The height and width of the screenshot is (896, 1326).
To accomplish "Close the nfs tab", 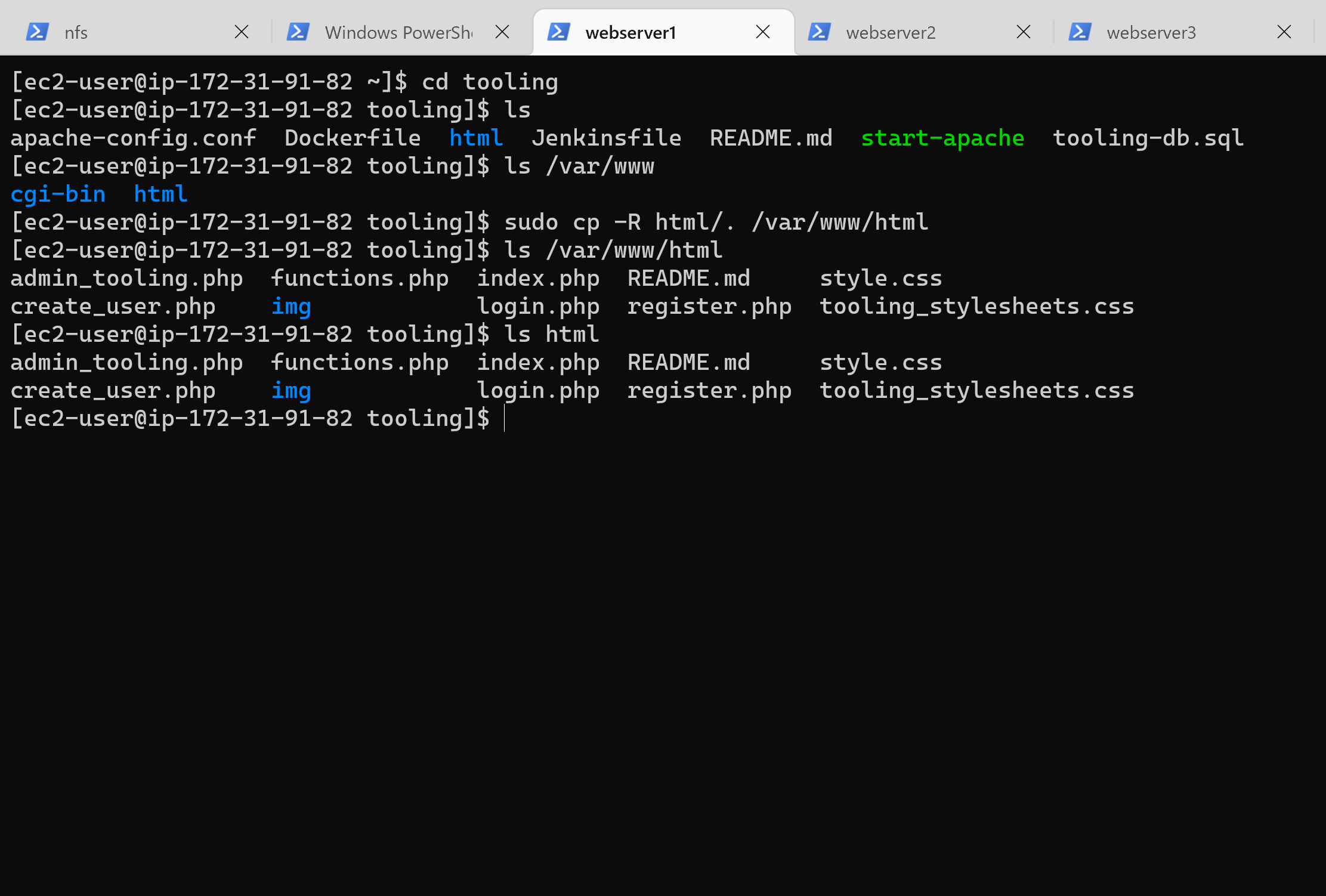I will point(242,32).
